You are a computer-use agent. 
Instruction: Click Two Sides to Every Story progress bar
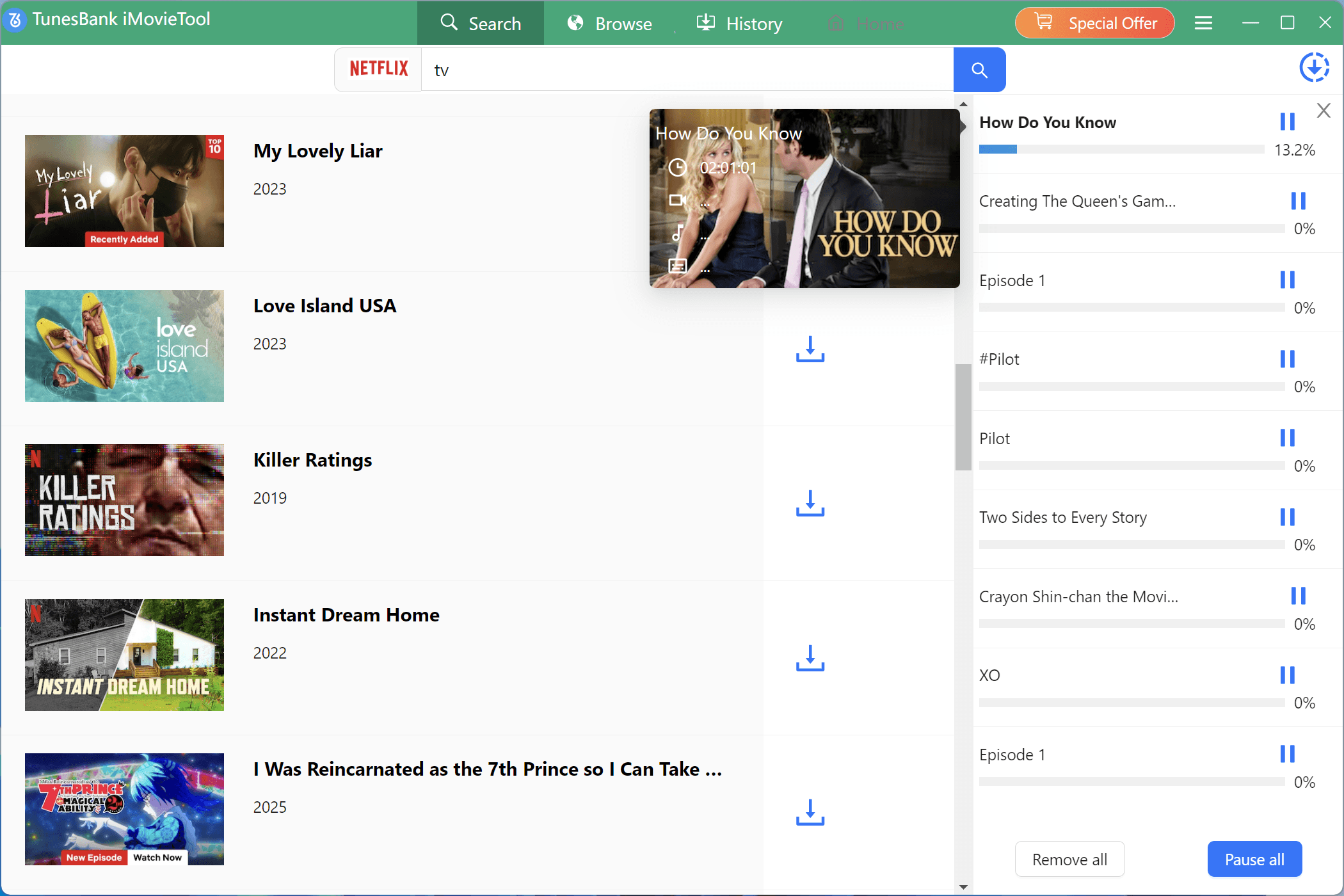(x=1132, y=545)
